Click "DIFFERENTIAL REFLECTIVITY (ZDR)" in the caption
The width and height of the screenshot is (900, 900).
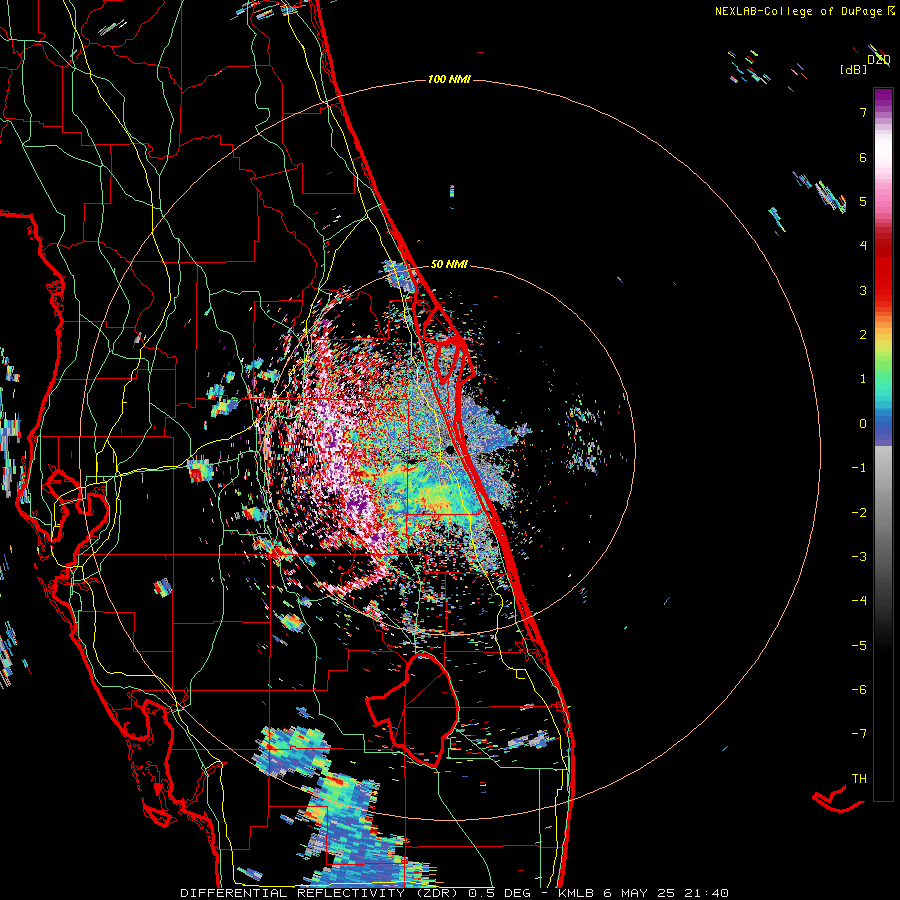point(321,893)
